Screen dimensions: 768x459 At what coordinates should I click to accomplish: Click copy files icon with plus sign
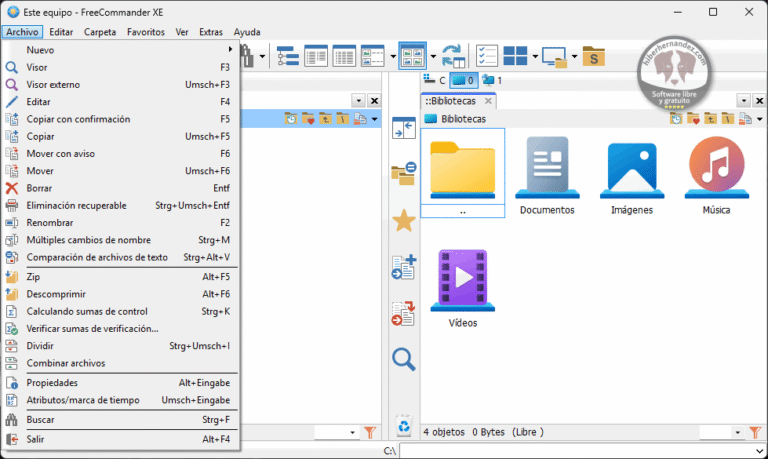(404, 267)
